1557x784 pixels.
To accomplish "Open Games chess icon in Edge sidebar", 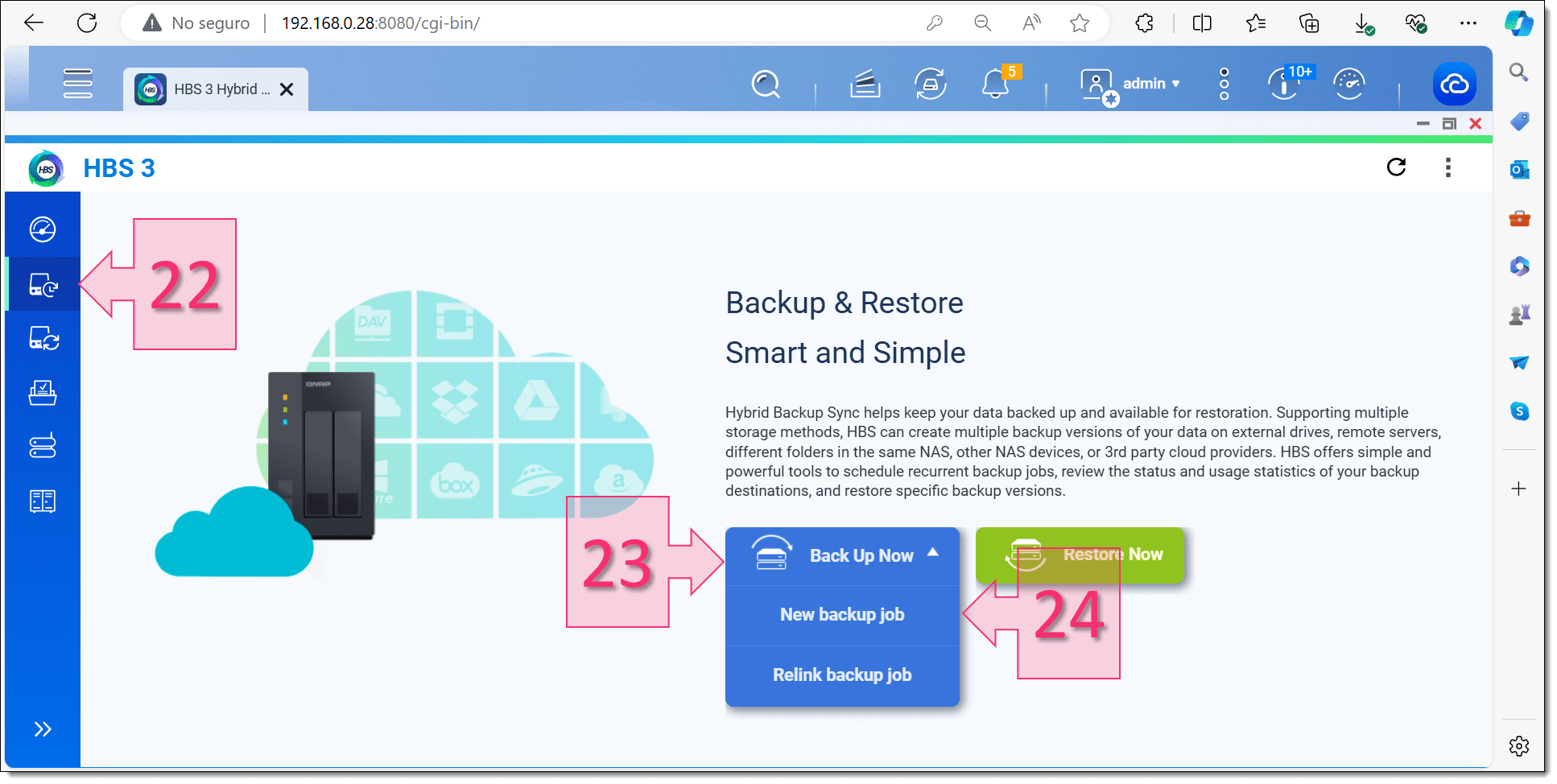I will click(x=1519, y=315).
